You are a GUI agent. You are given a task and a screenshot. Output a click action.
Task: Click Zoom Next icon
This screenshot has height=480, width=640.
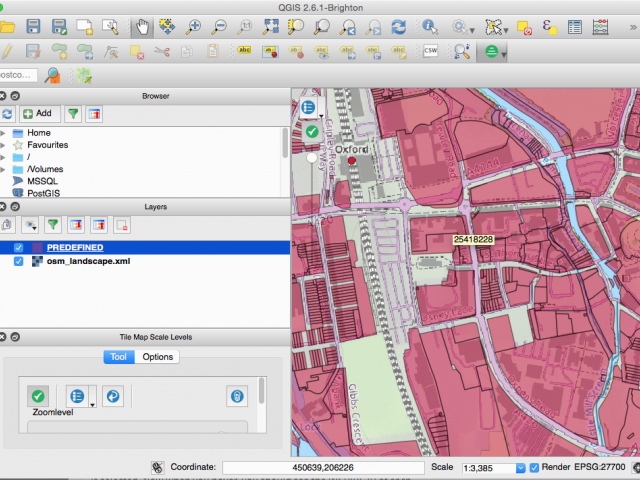point(373,27)
